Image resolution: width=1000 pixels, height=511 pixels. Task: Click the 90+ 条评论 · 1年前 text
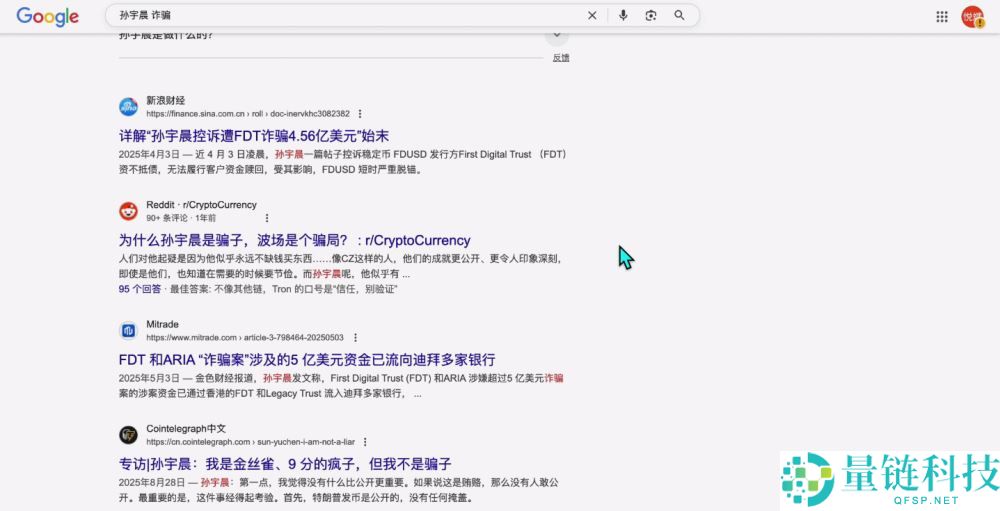pos(181,218)
